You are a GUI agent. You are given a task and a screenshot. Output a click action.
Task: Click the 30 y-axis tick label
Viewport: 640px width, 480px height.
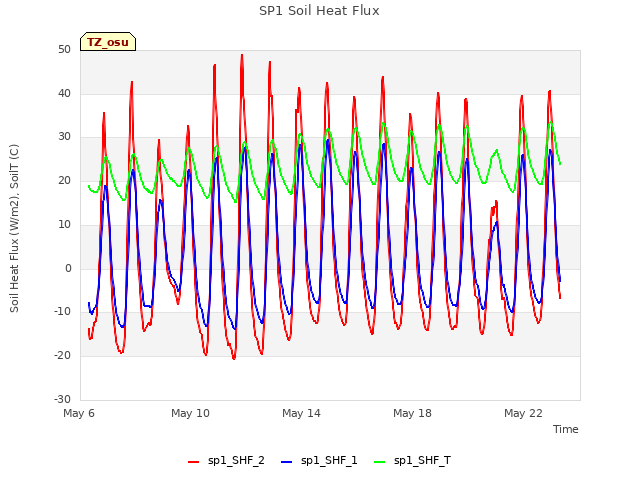click(64, 137)
